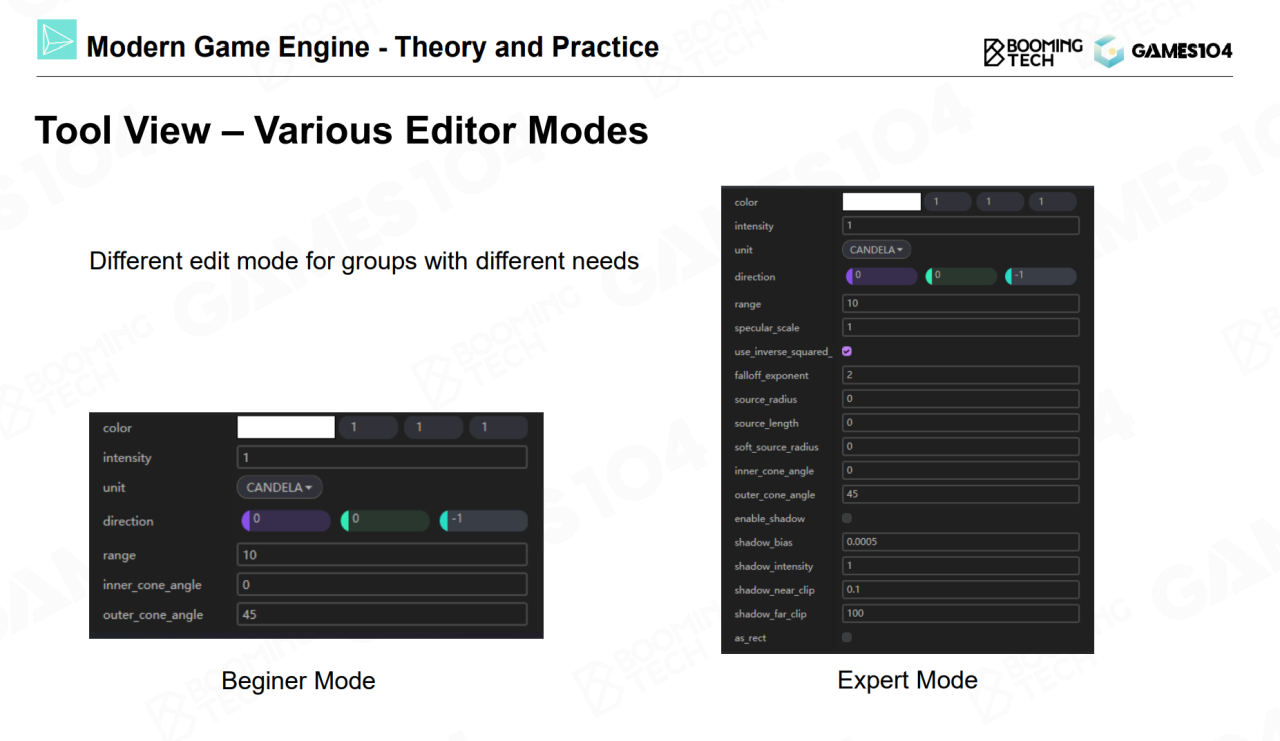Click the range field in Expert panel
Screen dimensions: 1280x741
click(960, 304)
